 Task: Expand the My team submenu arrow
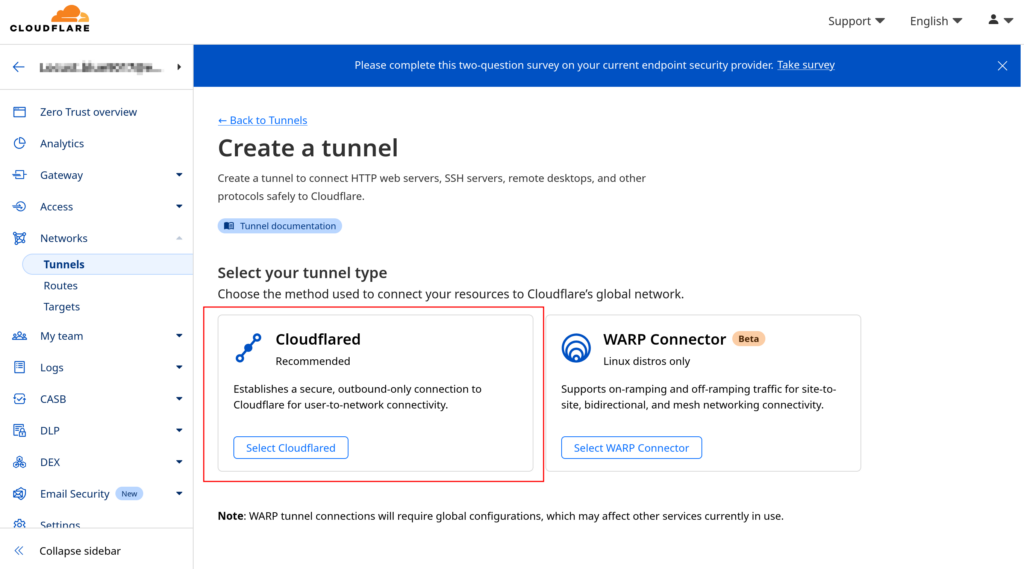click(x=179, y=336)
